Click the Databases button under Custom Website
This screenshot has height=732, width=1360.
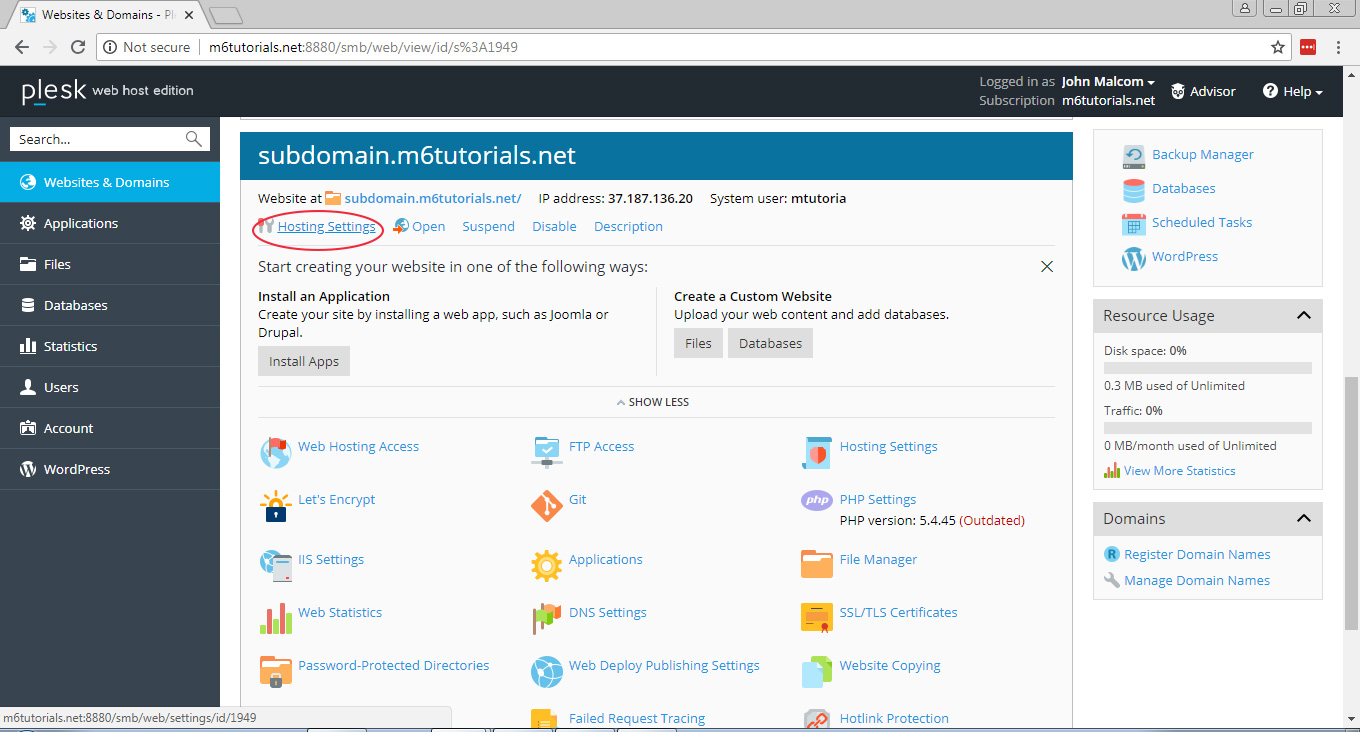[x=770, y=343]
